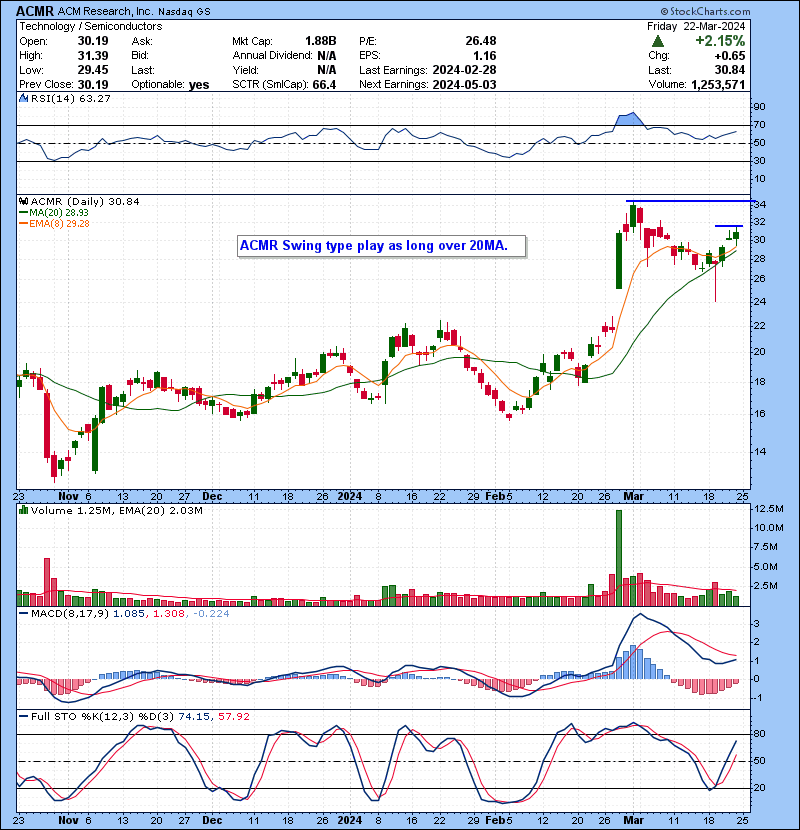800x830 pixels.
Task: Click the short blue line near 31.5
Action: point(729,226)
